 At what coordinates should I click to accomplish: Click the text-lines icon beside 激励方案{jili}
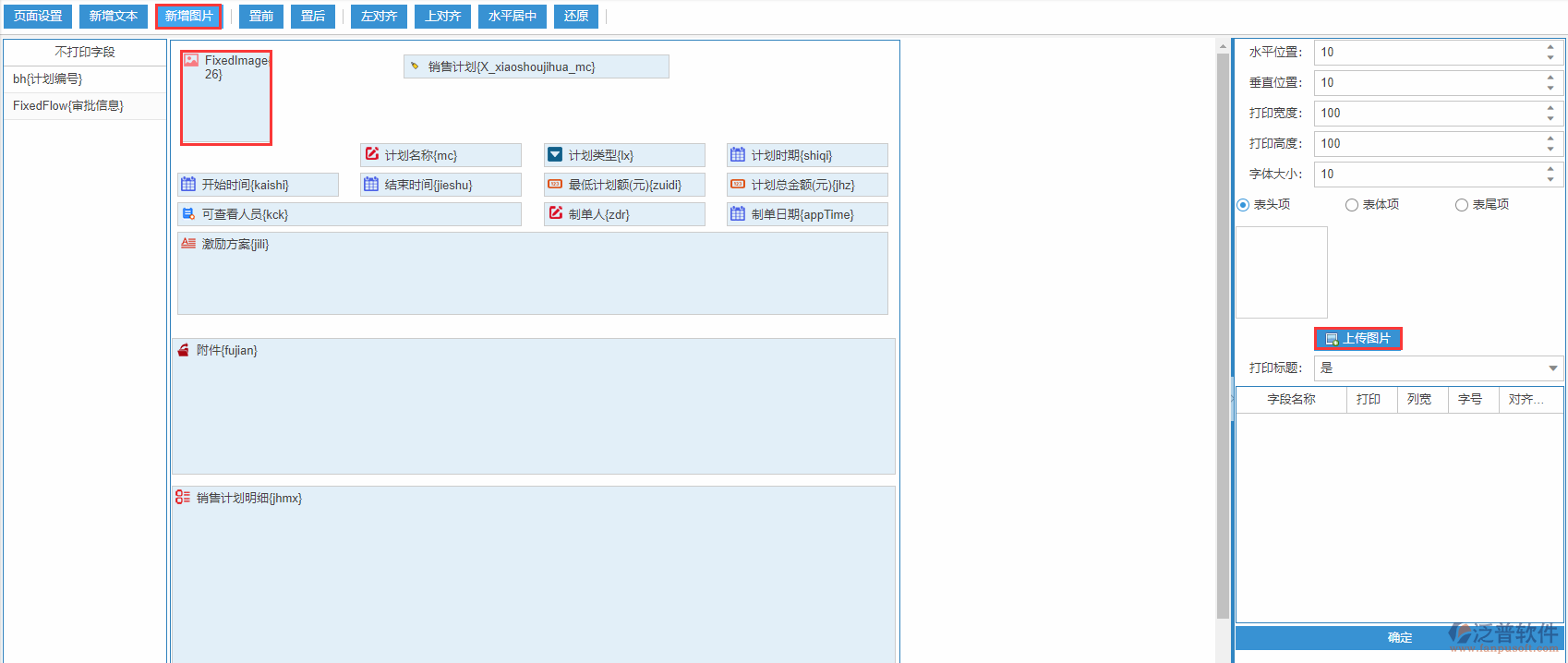[188, 244]
